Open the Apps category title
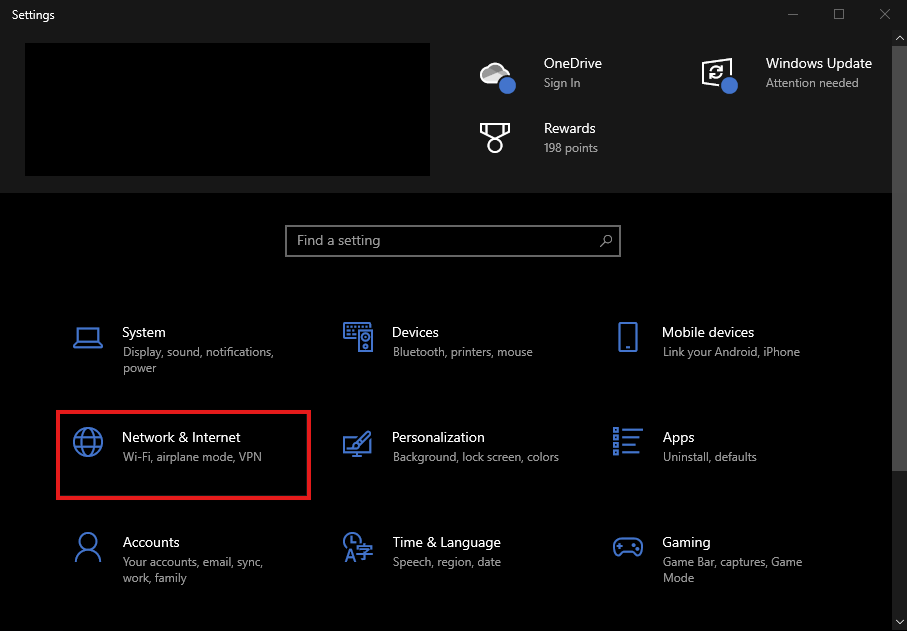The height and width of the screenshot is (631, 907). click(x=679, y=438)
